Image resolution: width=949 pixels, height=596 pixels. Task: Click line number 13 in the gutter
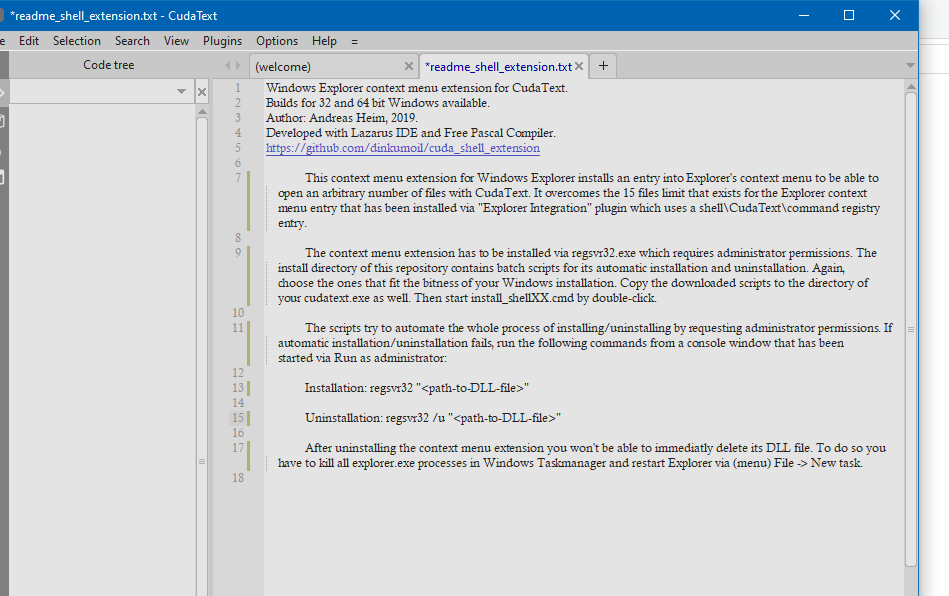[237, 388]
